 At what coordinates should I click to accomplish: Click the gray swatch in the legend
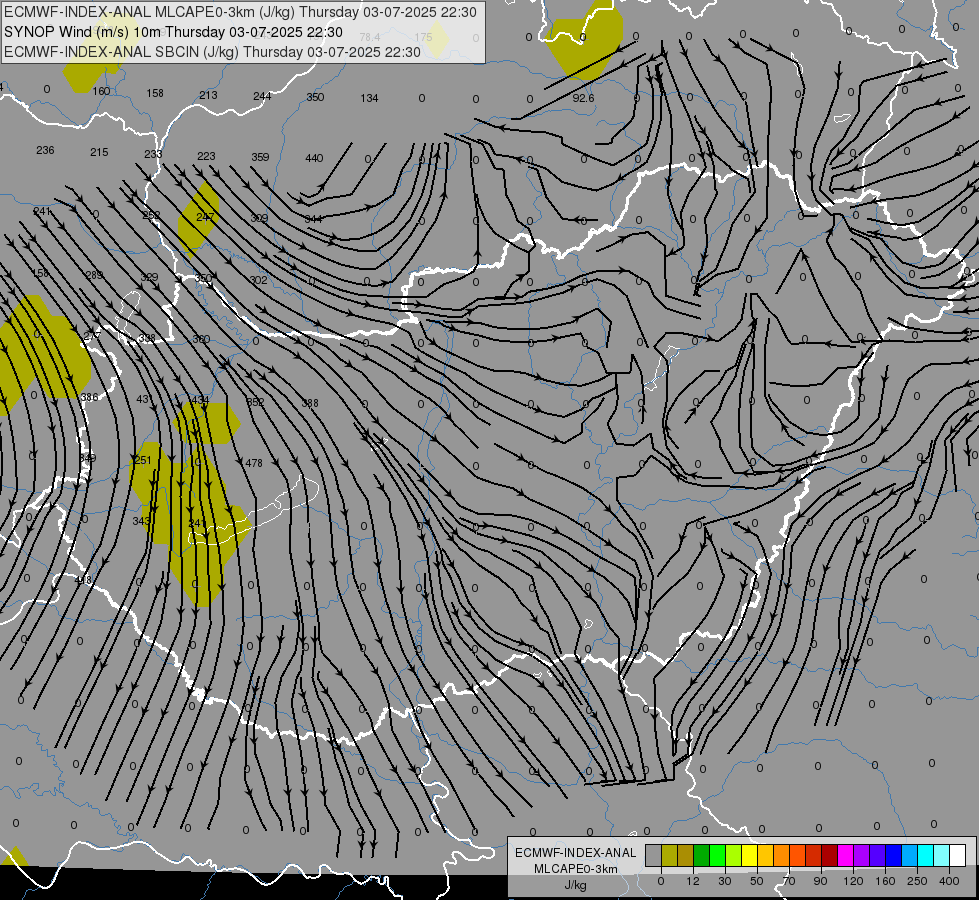[654, 855]
